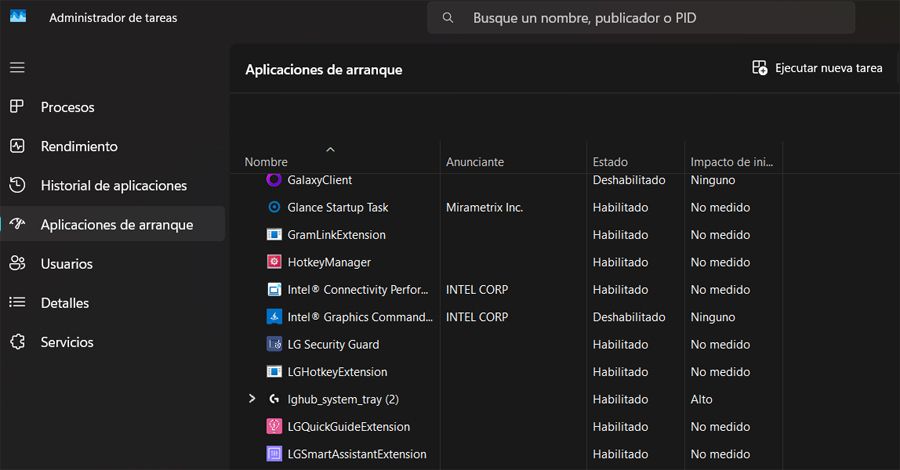The height and width of the screenshot is (470, 900).
Task: Click the Servicios gear icon
Action: 17,341
